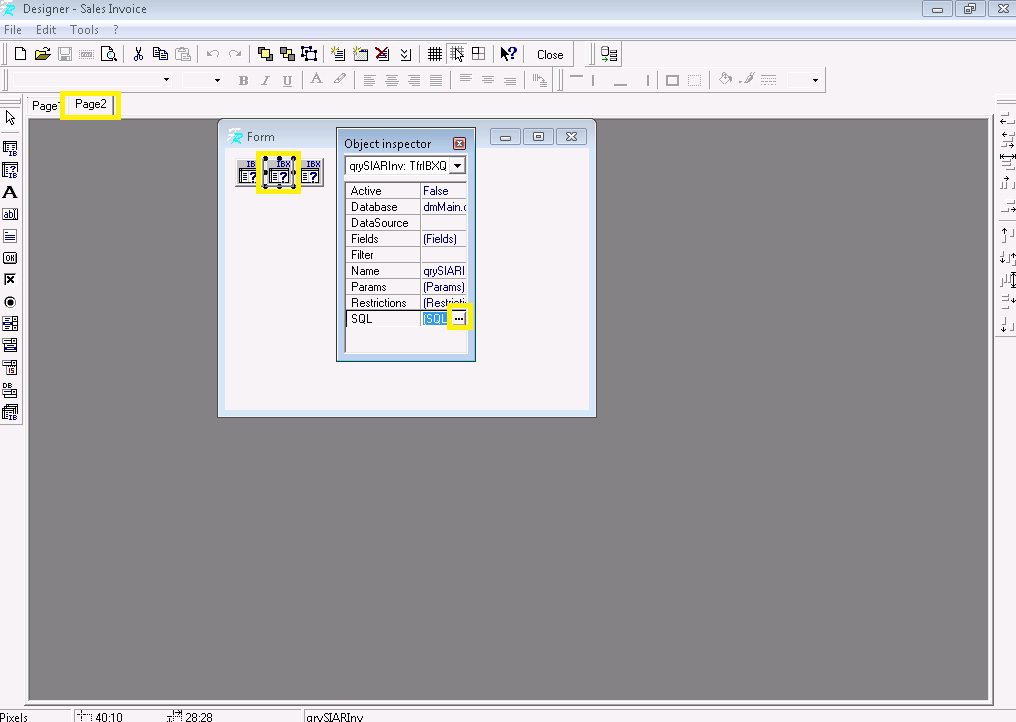Add a new dialog form page icon

pos(360,54)
